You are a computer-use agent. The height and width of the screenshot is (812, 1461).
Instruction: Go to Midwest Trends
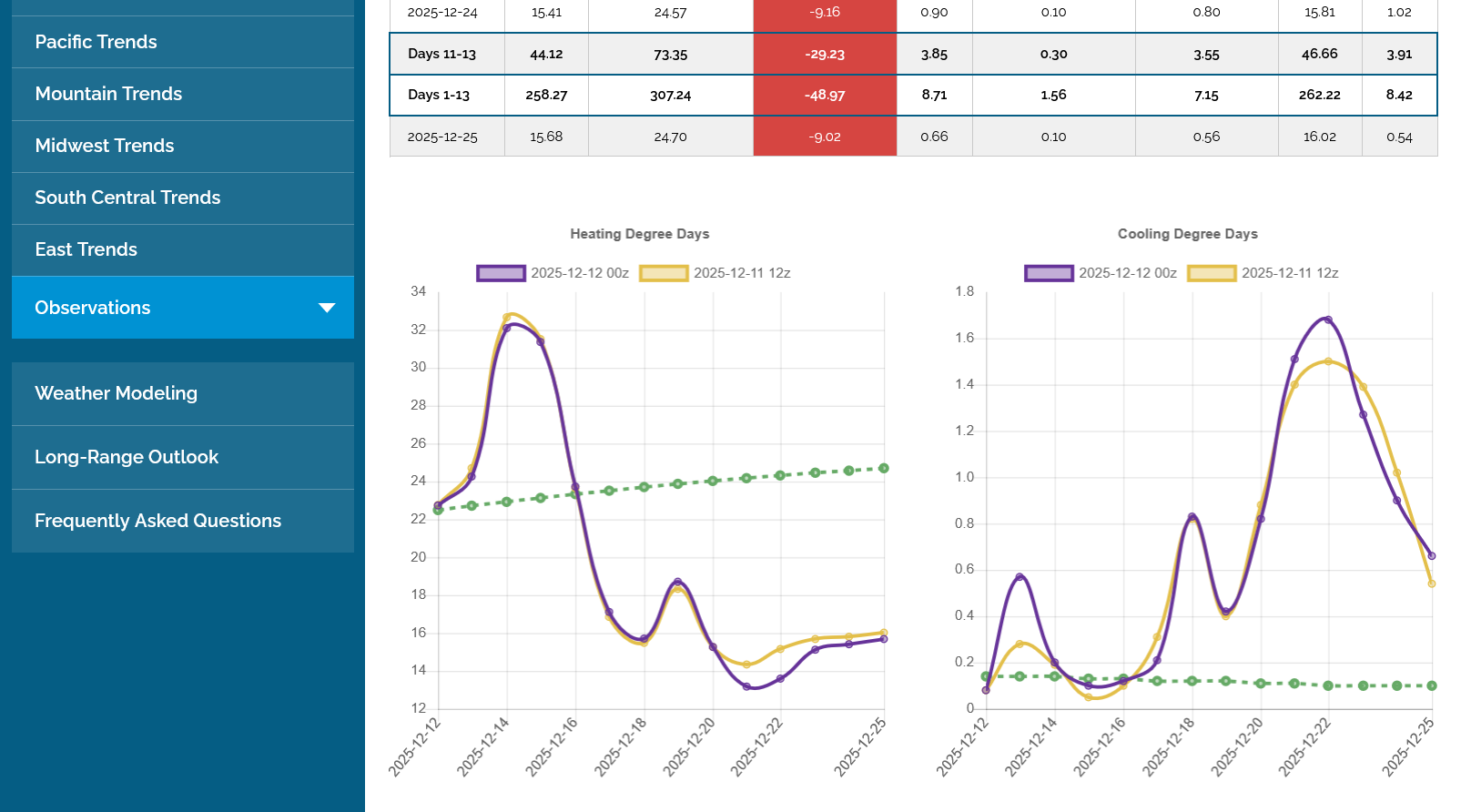tap(104, 146)
